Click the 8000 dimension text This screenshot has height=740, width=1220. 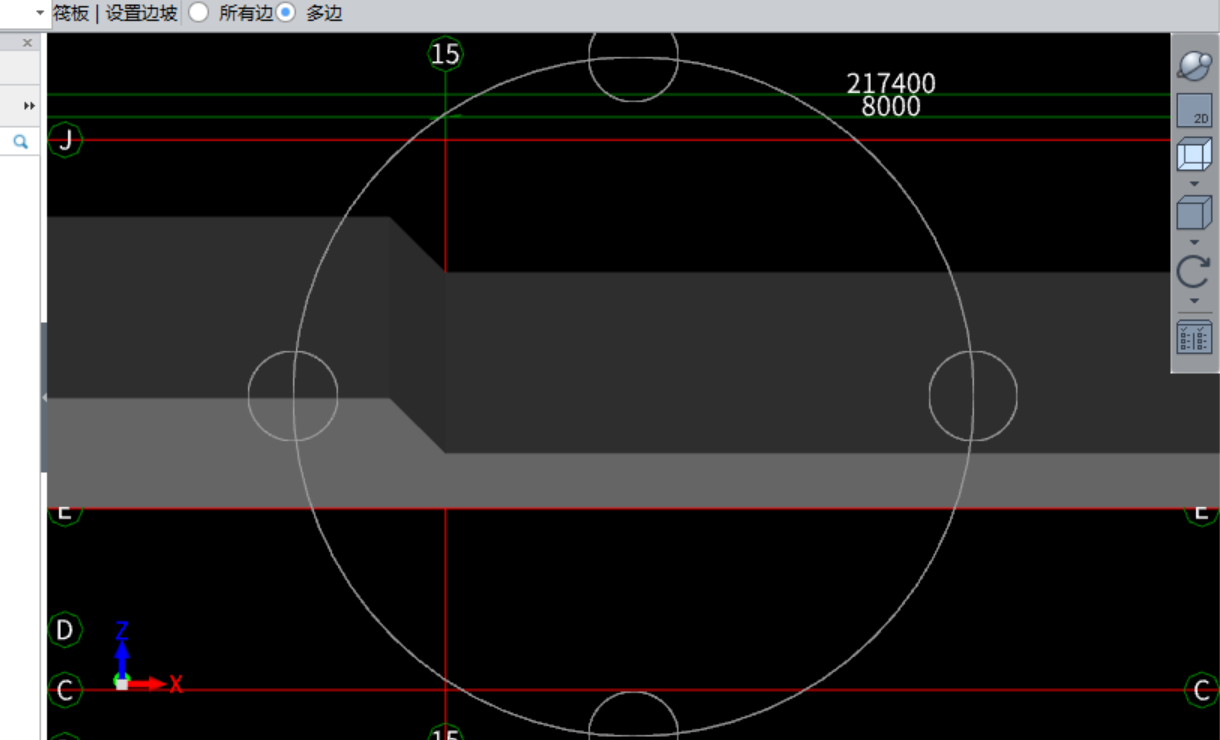pos(891,106)
